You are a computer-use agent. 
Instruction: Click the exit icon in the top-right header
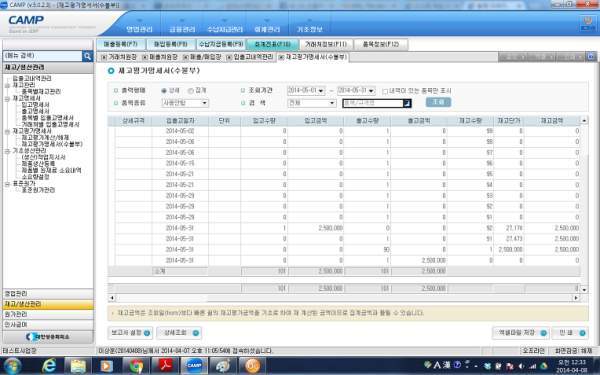point(587,23)
